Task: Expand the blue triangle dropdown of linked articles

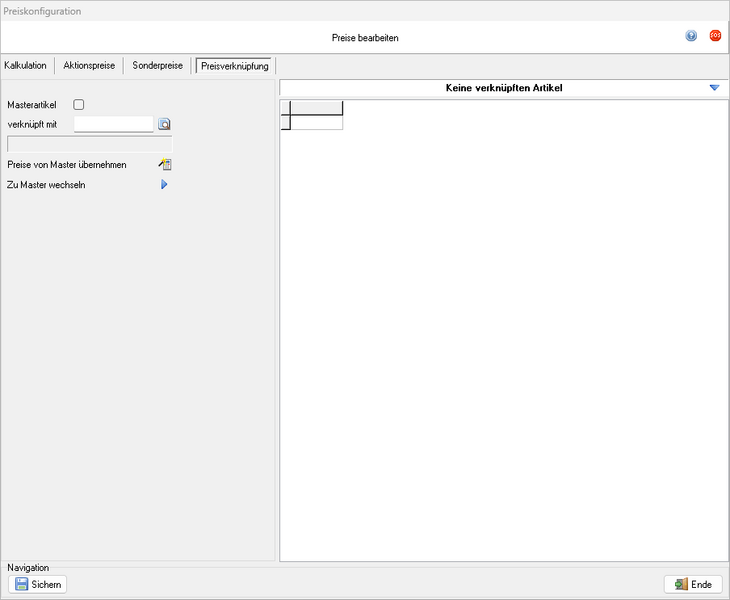Action: (x=714, y=88)
